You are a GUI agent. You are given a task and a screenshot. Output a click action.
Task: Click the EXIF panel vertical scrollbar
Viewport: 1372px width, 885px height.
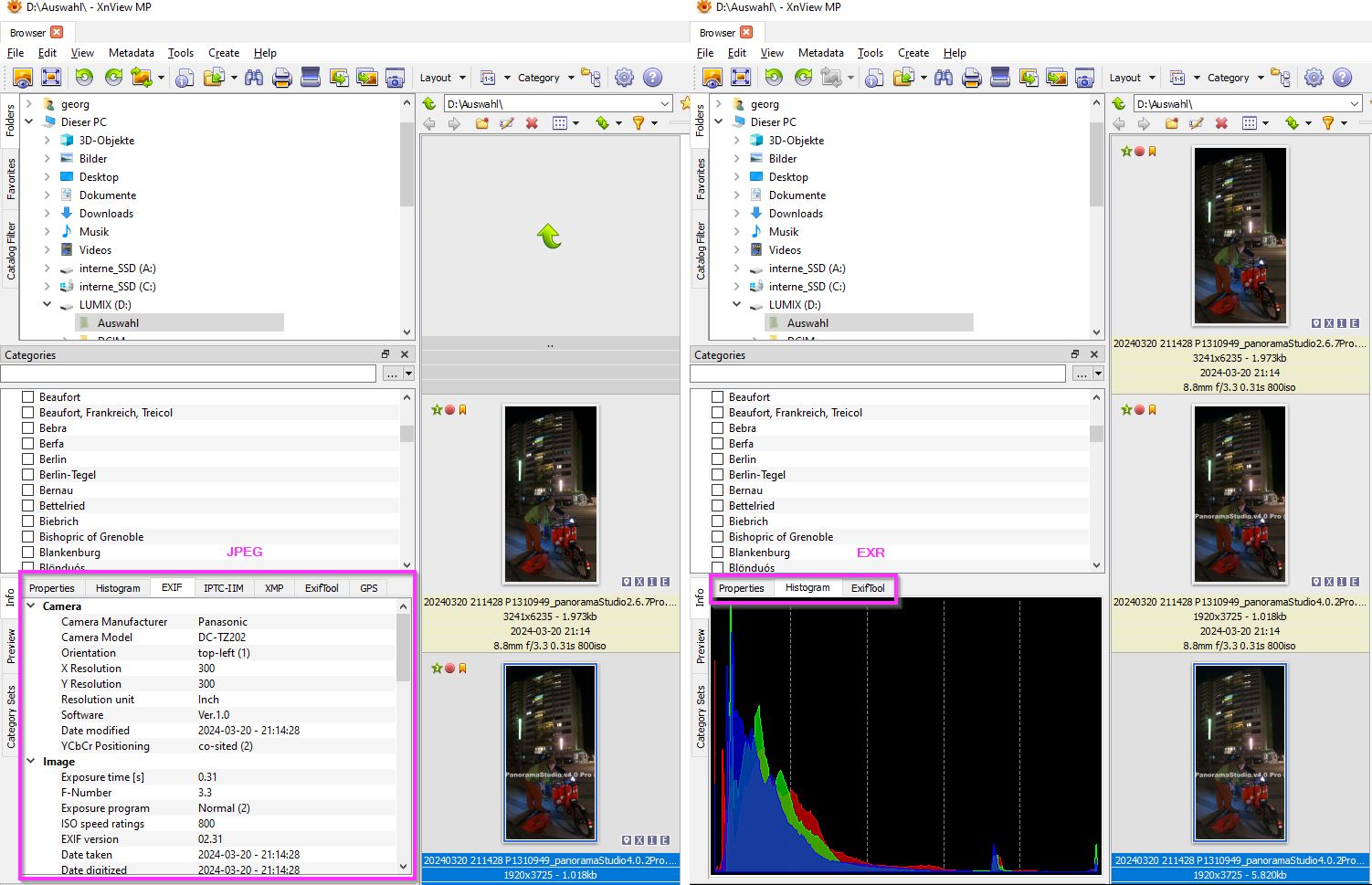tap(404, 648)
